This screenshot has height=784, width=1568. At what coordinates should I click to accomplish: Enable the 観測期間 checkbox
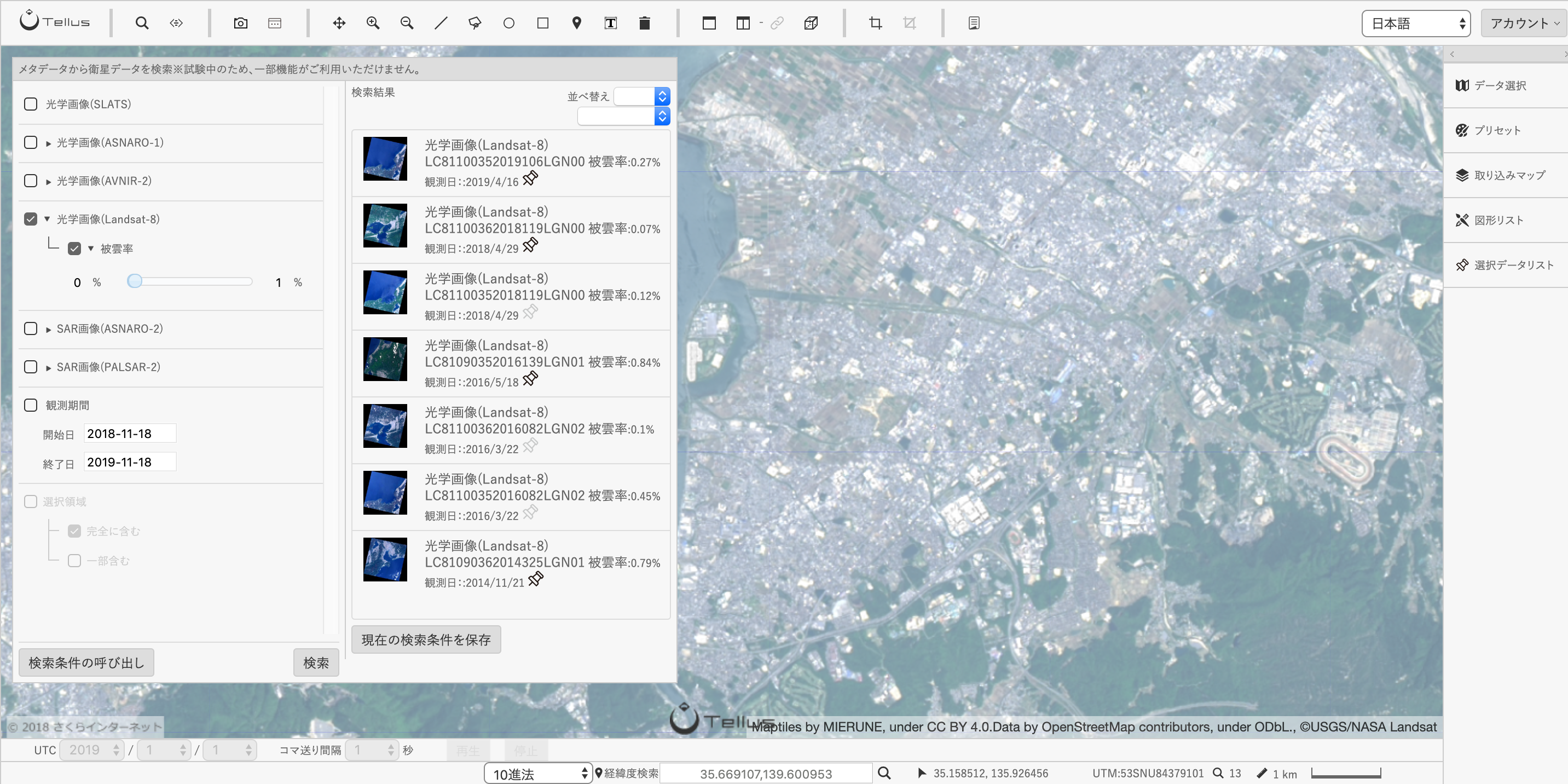(31, 405)
